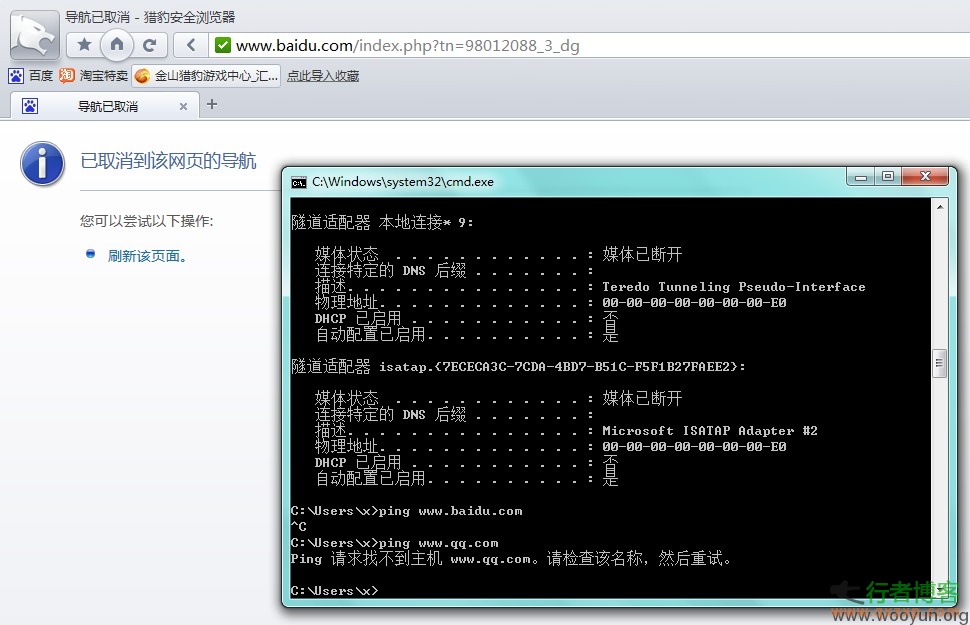Click 刷新该页面 link

pos(147,256)
